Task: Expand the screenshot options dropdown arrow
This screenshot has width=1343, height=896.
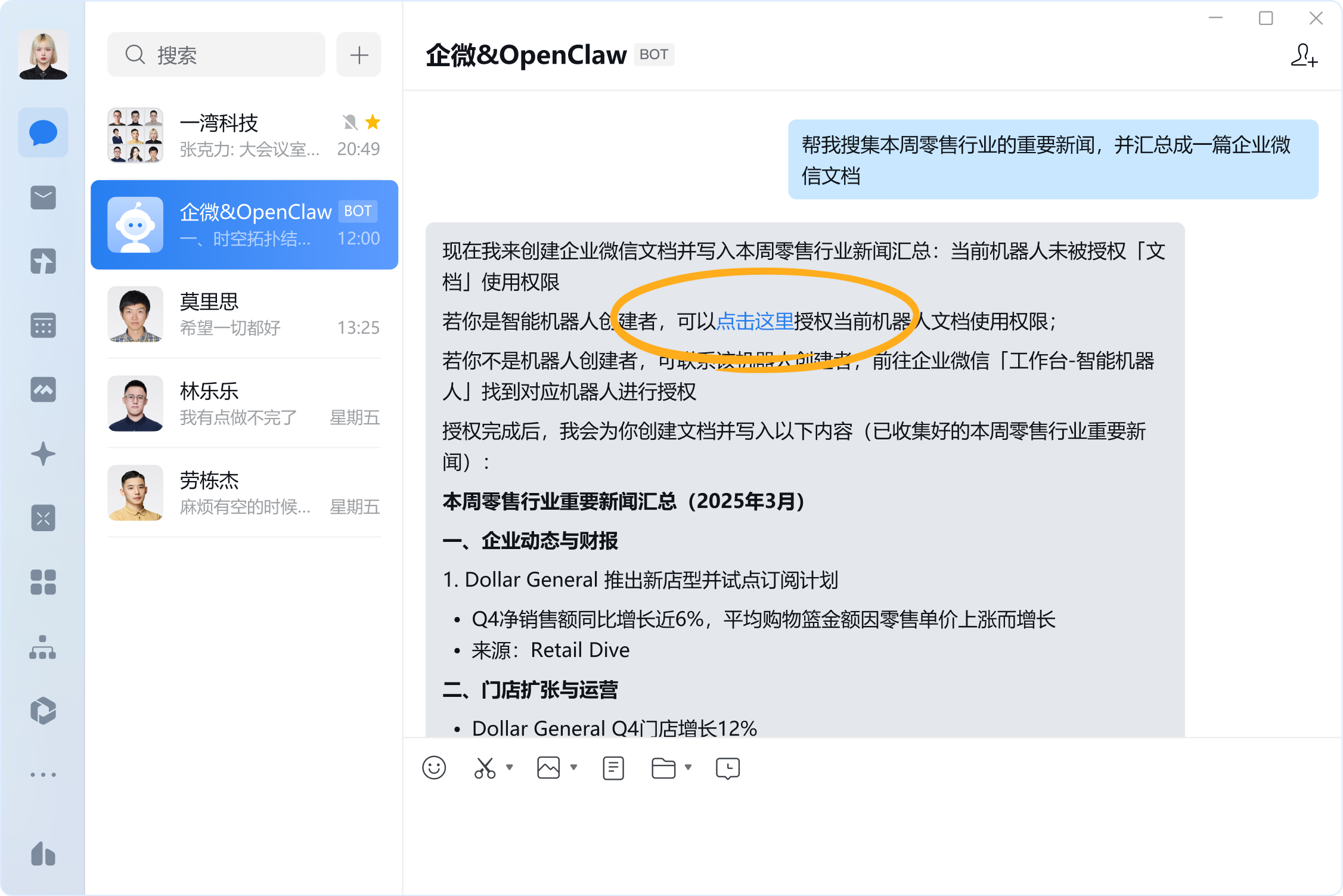Action: (x=510, y=768)
